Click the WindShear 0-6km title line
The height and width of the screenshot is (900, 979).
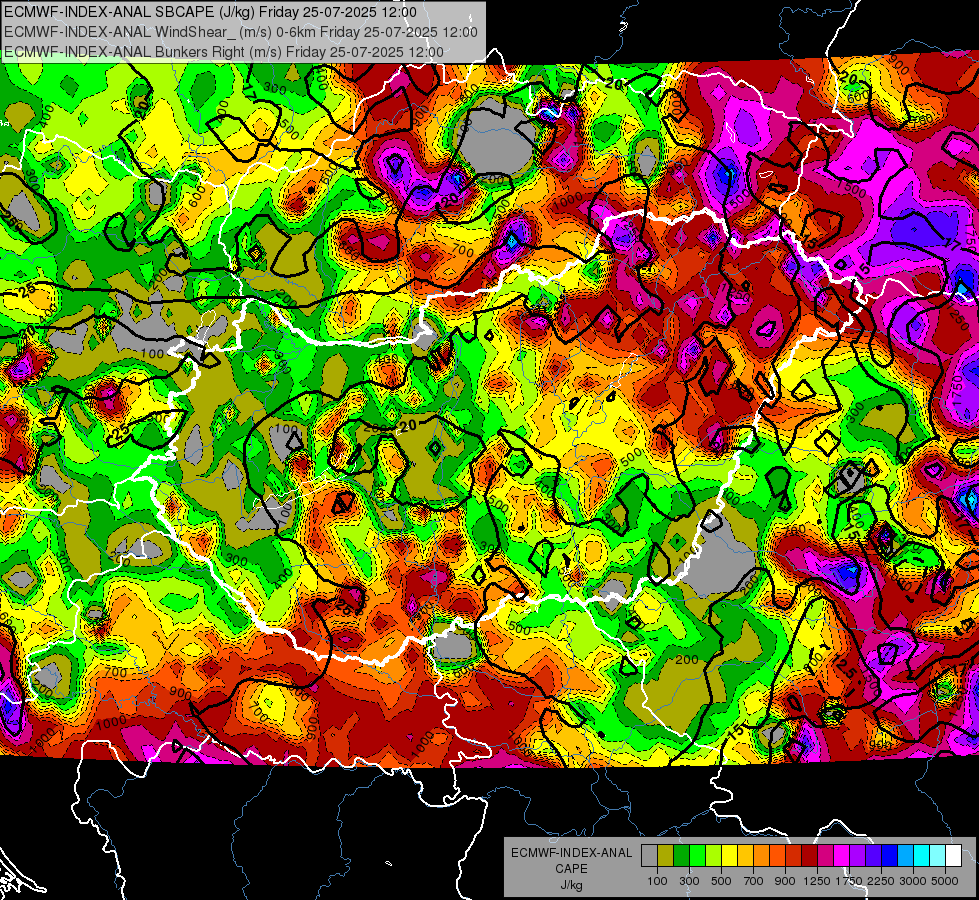pyautogui.click(x=240, y=32)
